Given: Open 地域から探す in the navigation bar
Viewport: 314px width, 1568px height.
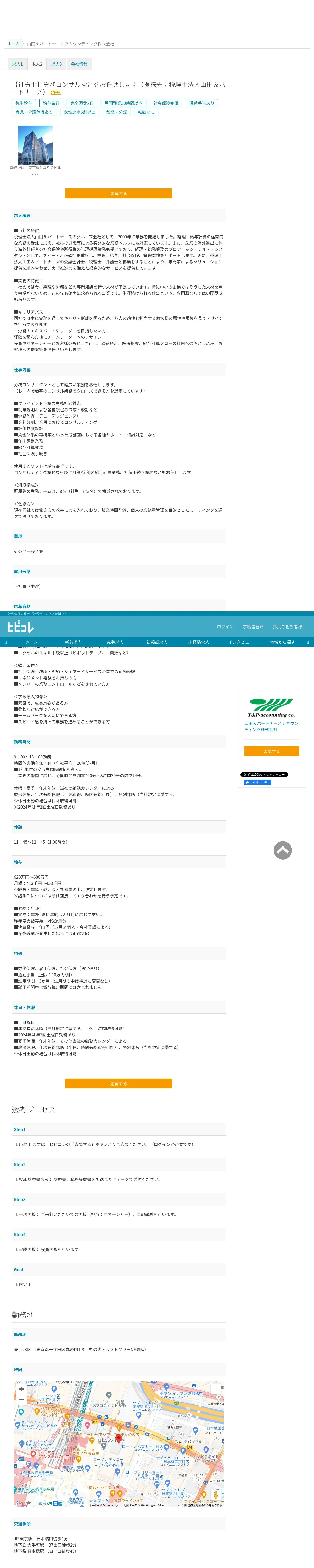Looking at the screenshot, I should tap(282, 642).
